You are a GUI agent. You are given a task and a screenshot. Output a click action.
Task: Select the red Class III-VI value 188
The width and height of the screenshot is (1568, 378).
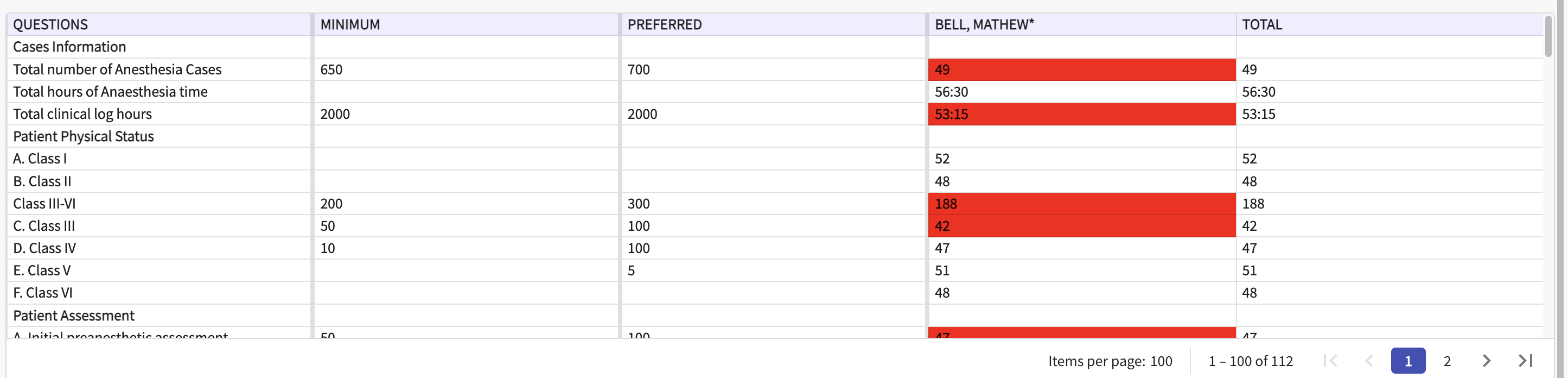coord(1081,204)
